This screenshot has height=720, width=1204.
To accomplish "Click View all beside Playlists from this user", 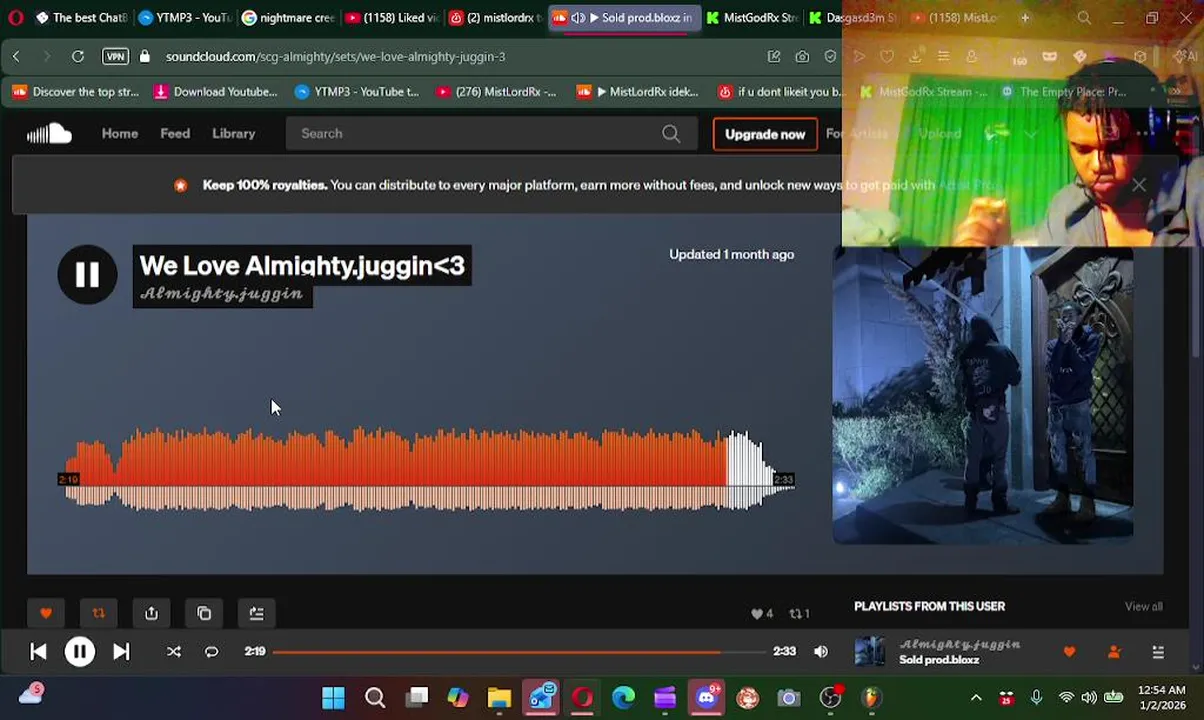I will [x=1143, y=607].
